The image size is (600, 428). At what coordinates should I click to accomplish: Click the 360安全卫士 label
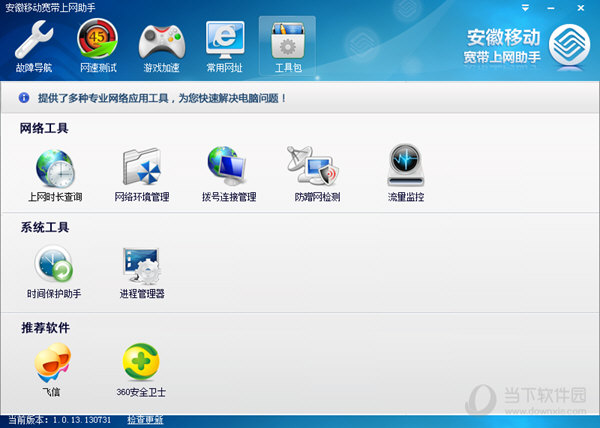pos(141,392)
